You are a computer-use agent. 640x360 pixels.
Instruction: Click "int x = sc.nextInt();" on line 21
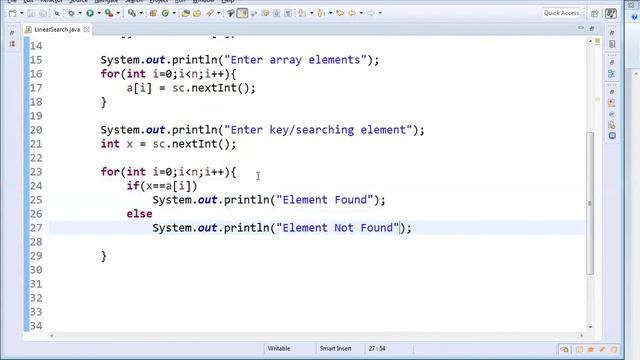[x=168, y=144]
